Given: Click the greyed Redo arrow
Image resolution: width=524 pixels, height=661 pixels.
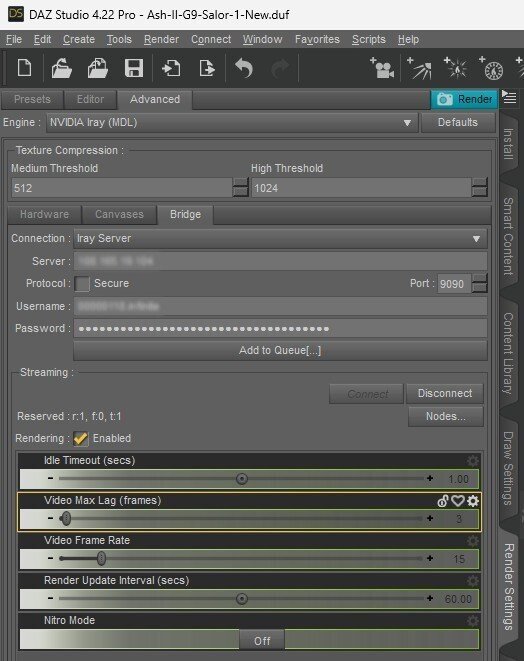Looking at the screenshot, I should [x=279, y=68].
